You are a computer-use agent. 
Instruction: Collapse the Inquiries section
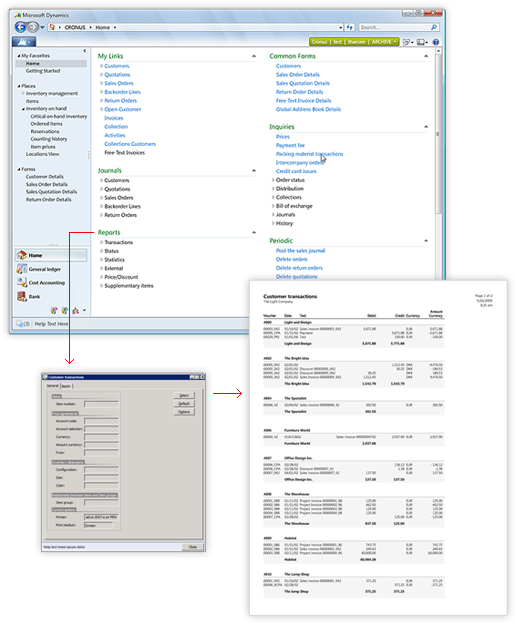(x=426, y=127)
